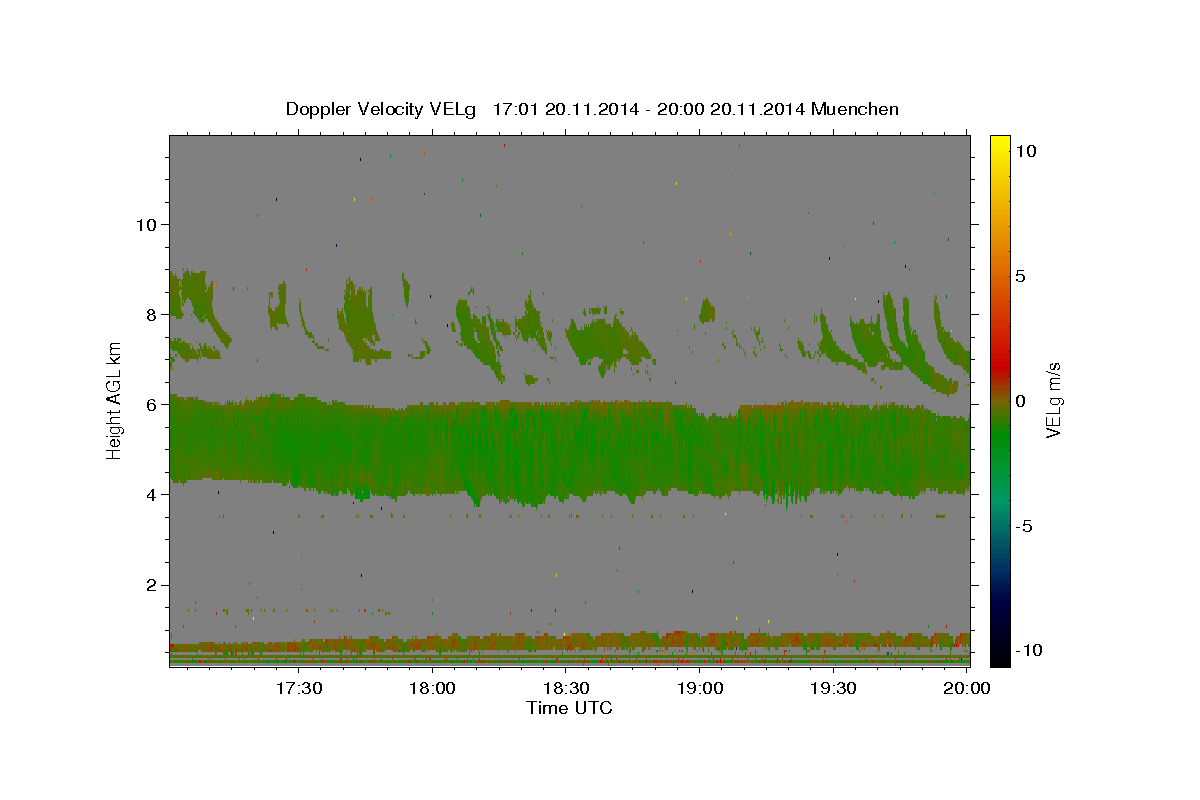1200x800 pixels.
Task: Click the 18:30 time tick label
Action: click(x=567, y=688)
